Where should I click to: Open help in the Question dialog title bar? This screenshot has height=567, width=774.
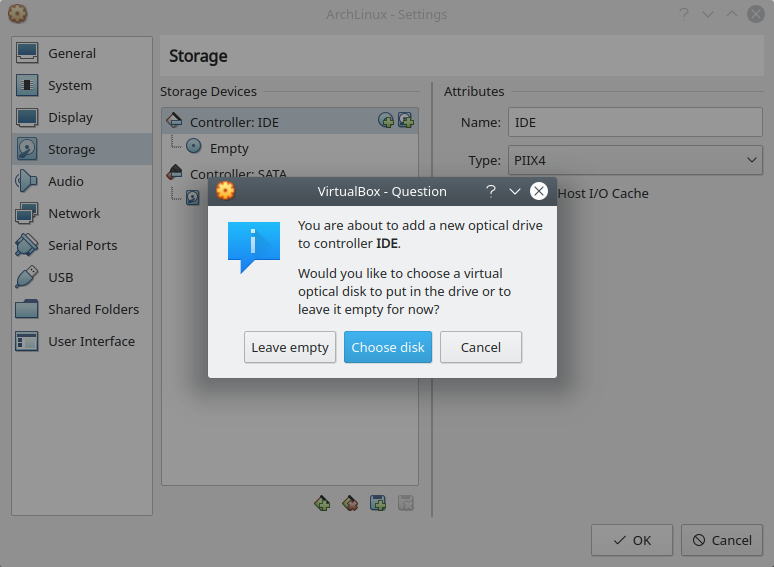point(491,191)
